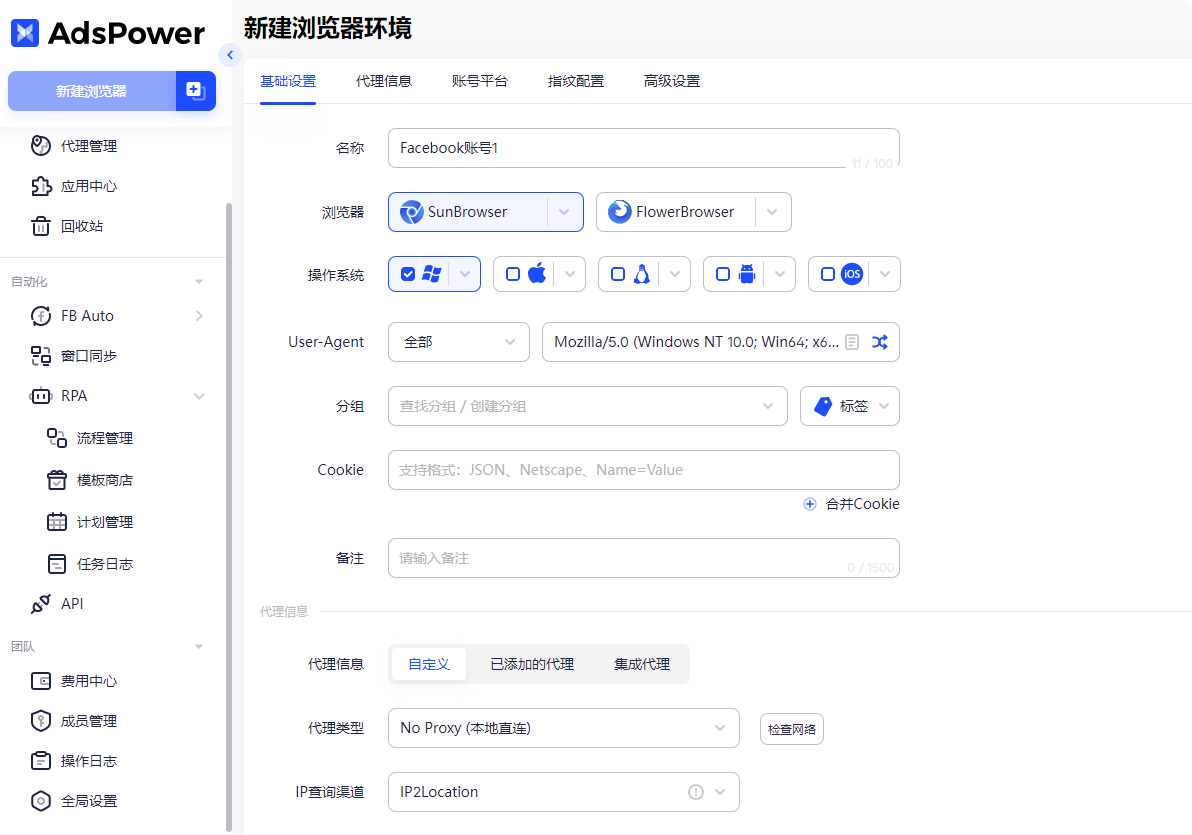Open 应用中心 from the sidebar
Viewport: 1192px width, 835px height.
[74, 186]
